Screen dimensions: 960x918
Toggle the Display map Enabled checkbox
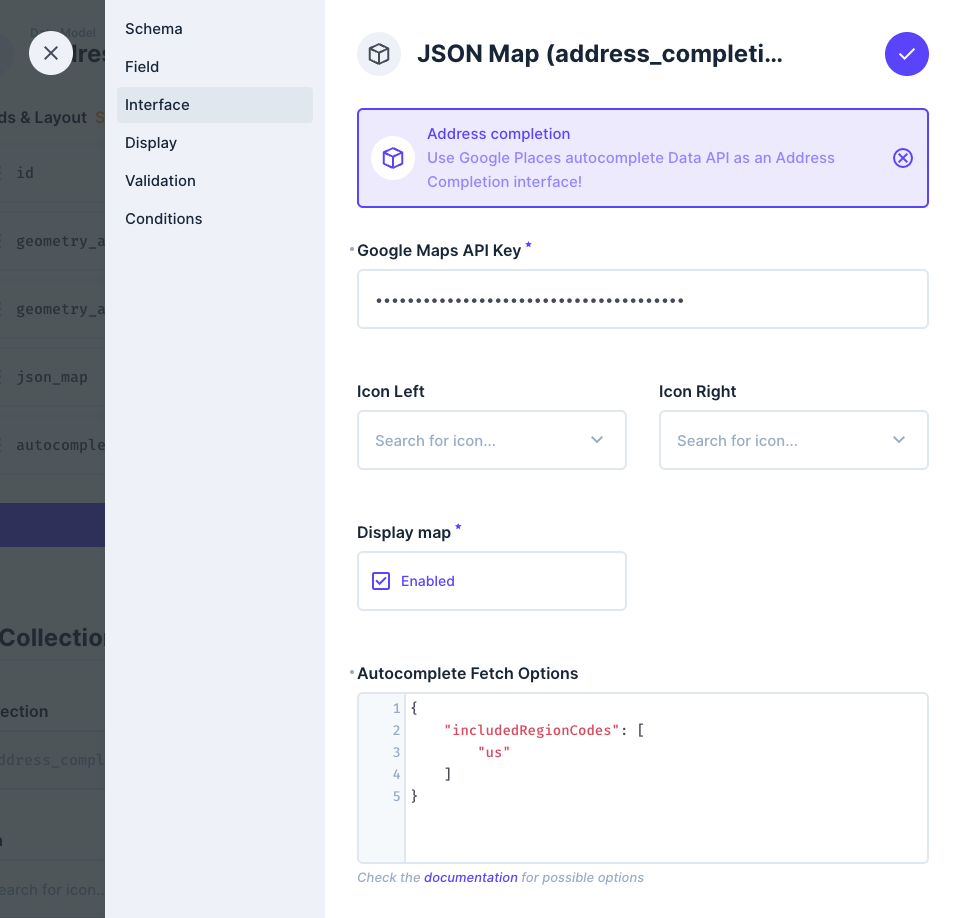coord(381,581)
